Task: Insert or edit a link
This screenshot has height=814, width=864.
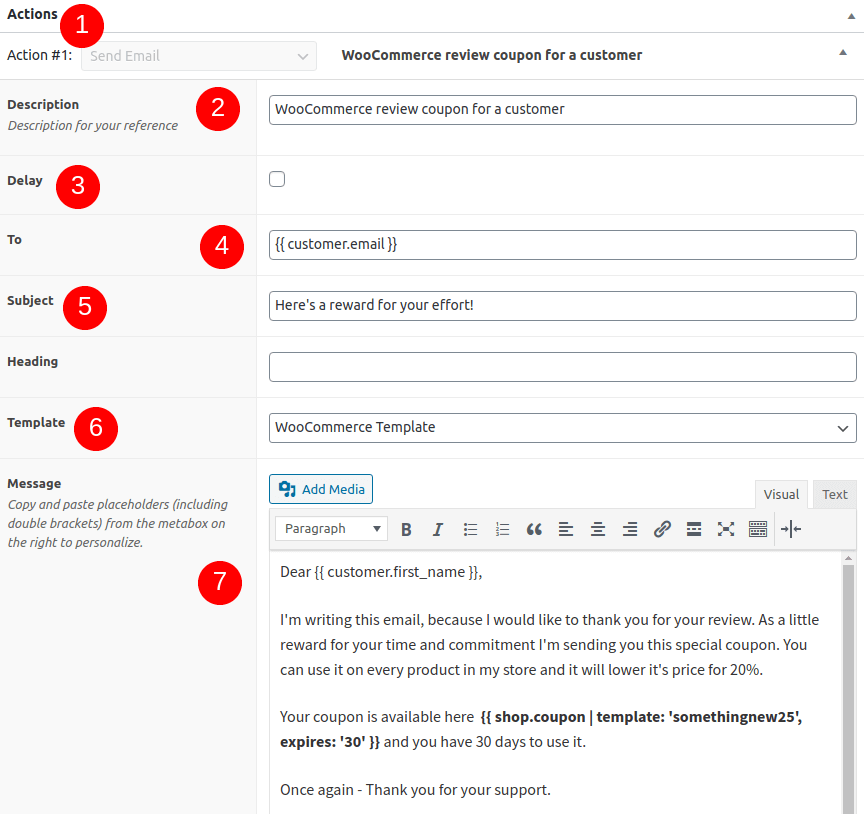Action: (662, 530)
